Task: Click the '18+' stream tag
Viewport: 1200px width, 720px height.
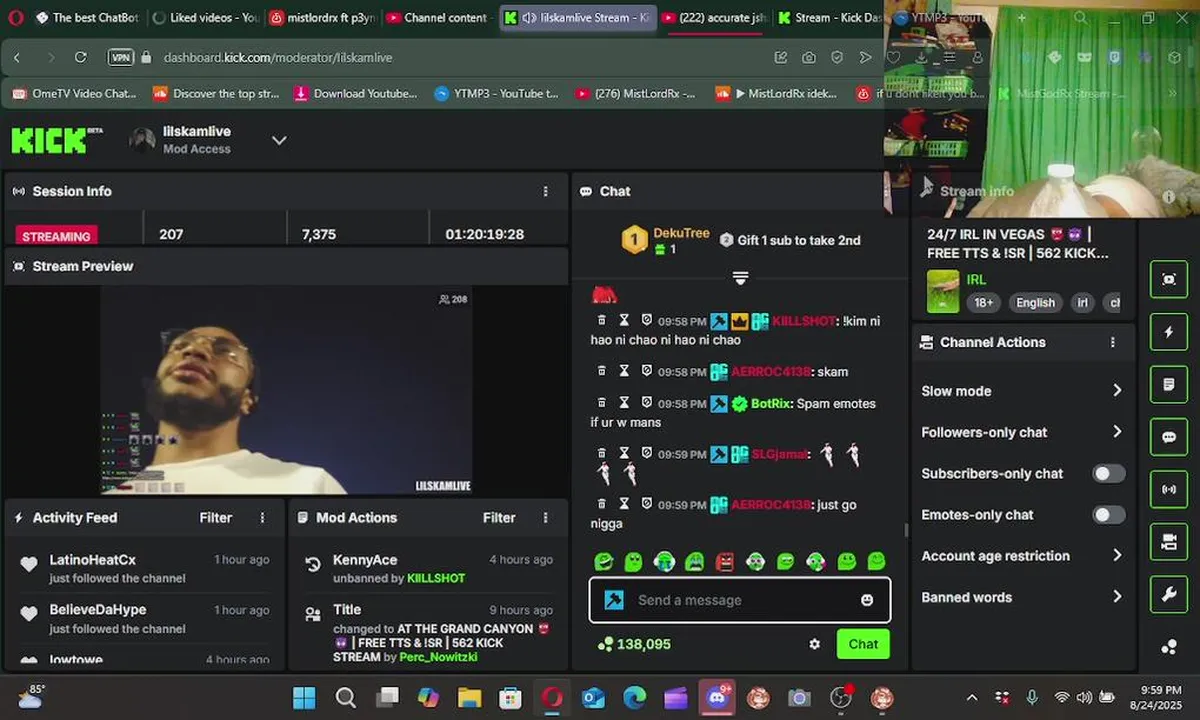Action: (984, 303)
